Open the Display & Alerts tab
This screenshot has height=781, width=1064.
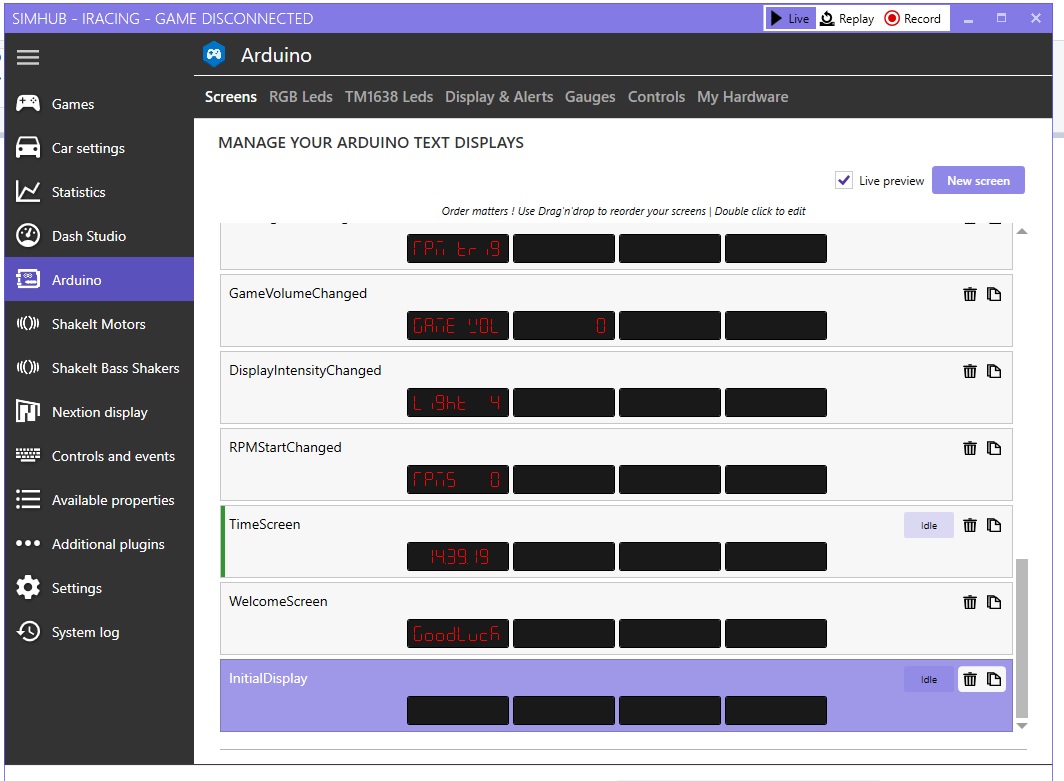(x=499, y=96)
